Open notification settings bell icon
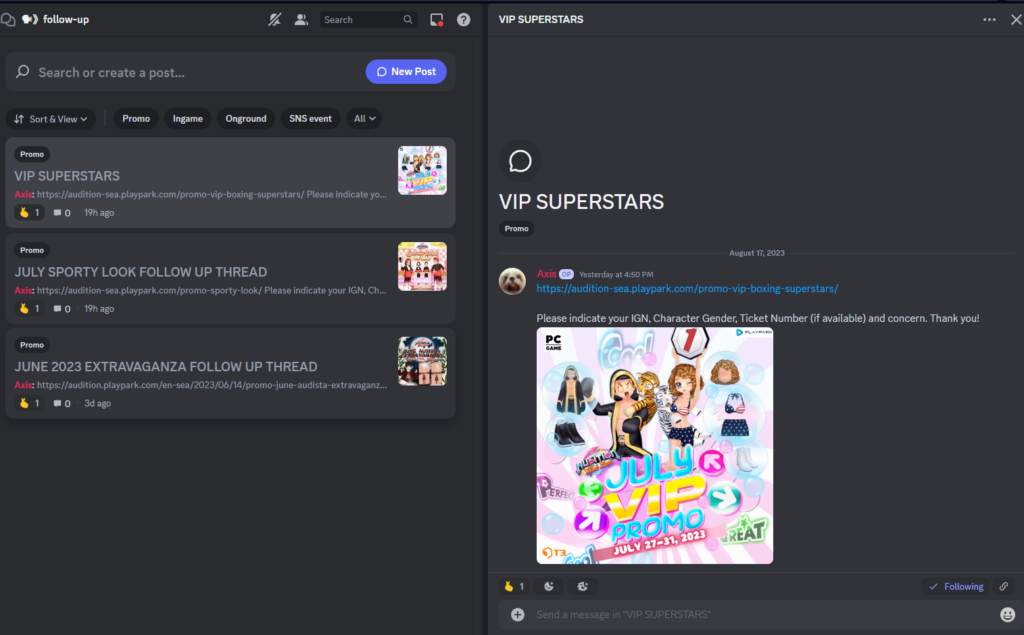The image size is (1024, 635). tap(275, 19)
